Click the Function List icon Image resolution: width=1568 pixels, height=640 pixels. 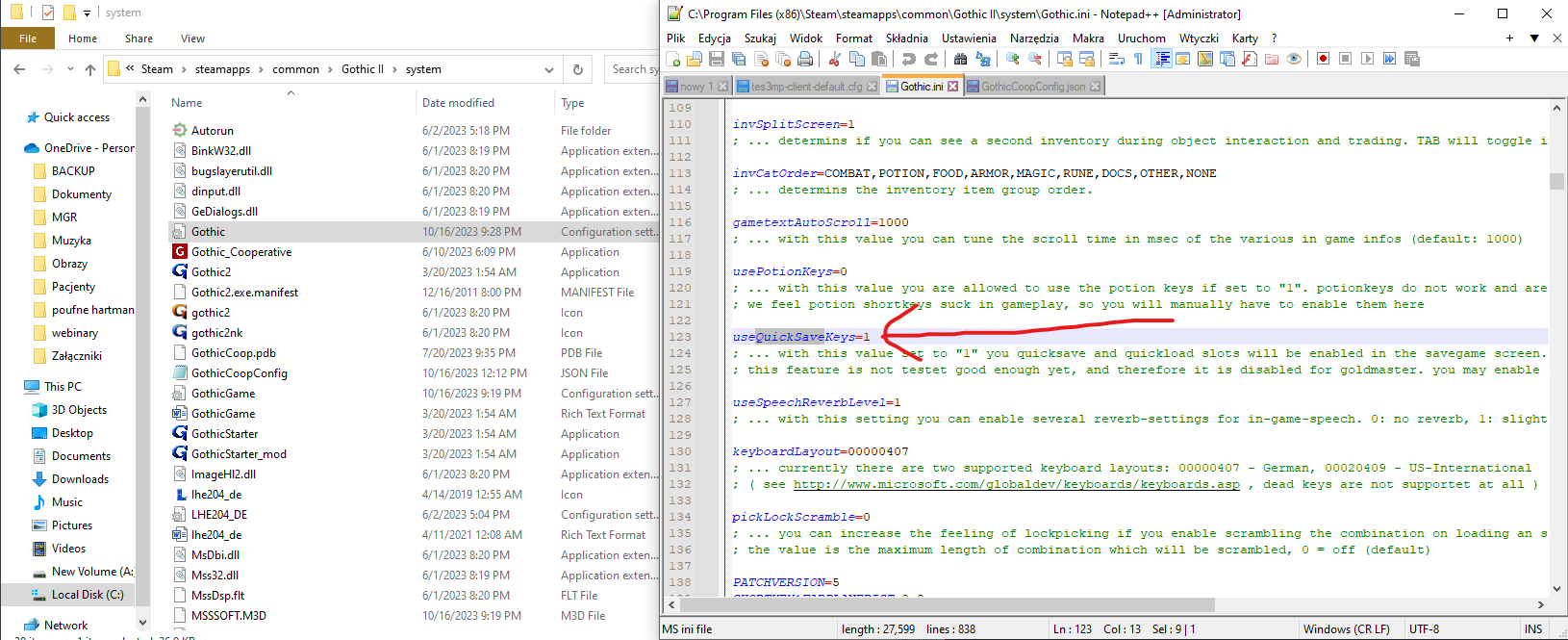(1250, 59)
